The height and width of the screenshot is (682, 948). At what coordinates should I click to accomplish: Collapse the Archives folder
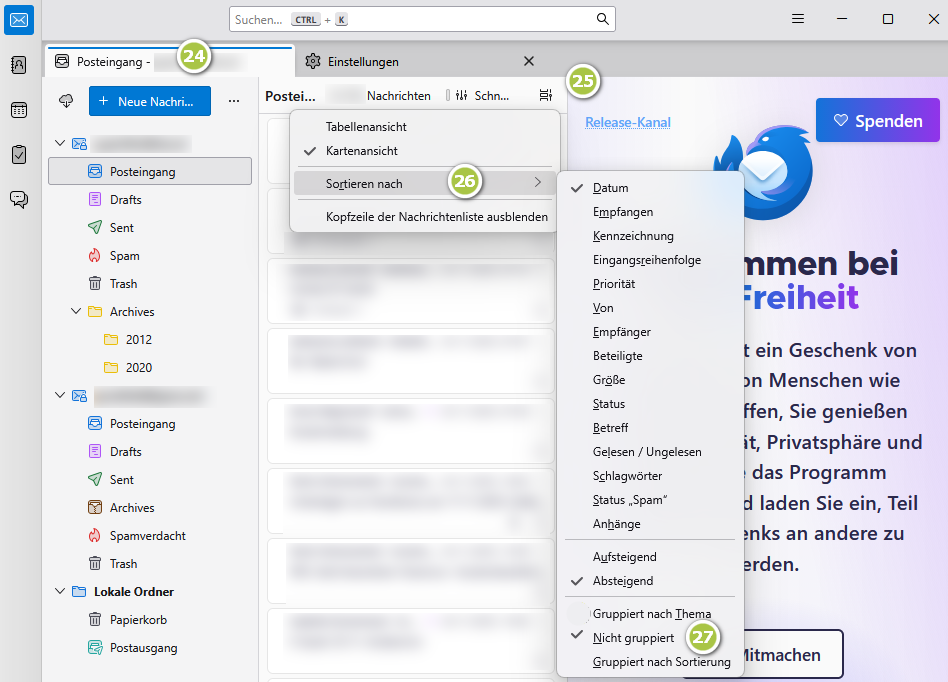coord(75,311)
